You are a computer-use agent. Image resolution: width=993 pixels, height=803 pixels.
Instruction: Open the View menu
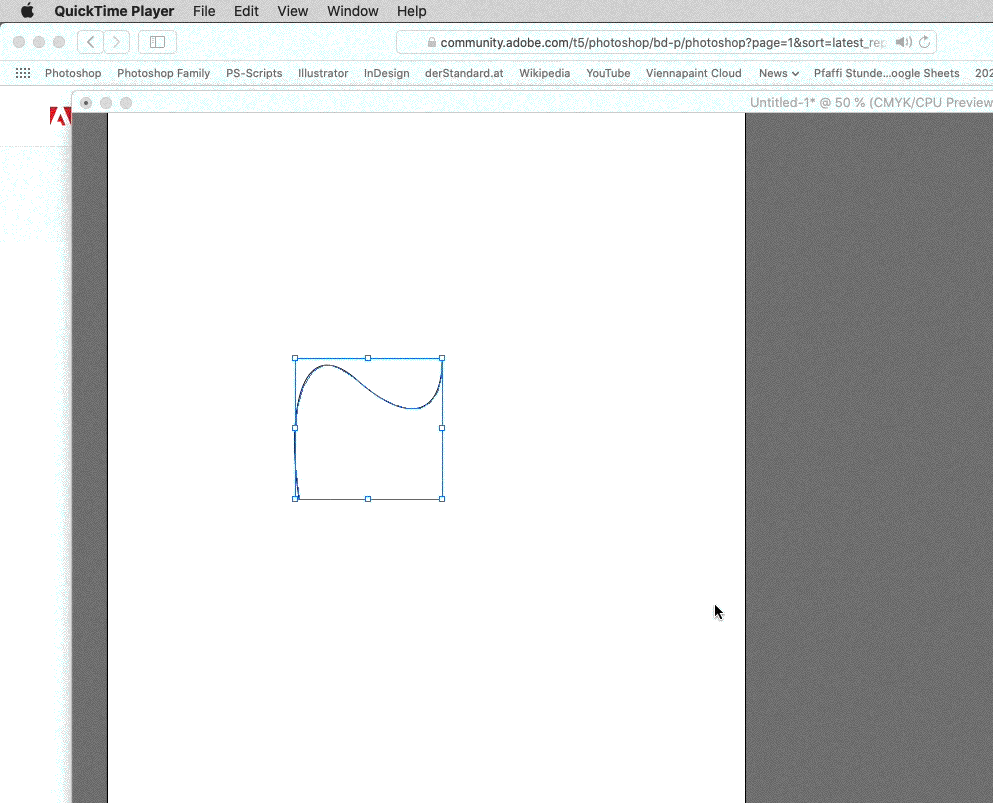click(x=293, y=11)
